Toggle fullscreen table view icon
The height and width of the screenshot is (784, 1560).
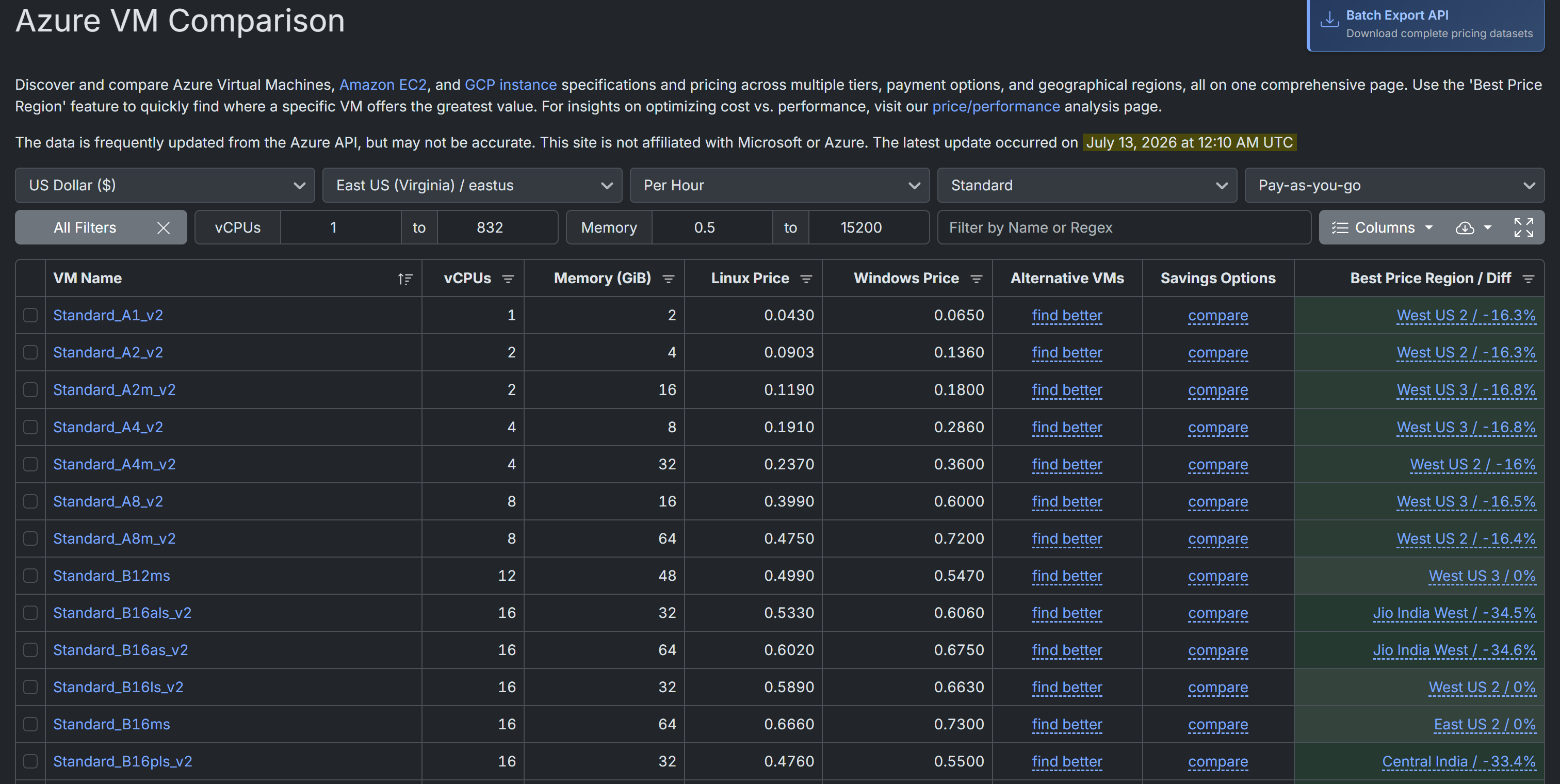click(1524, 227)
